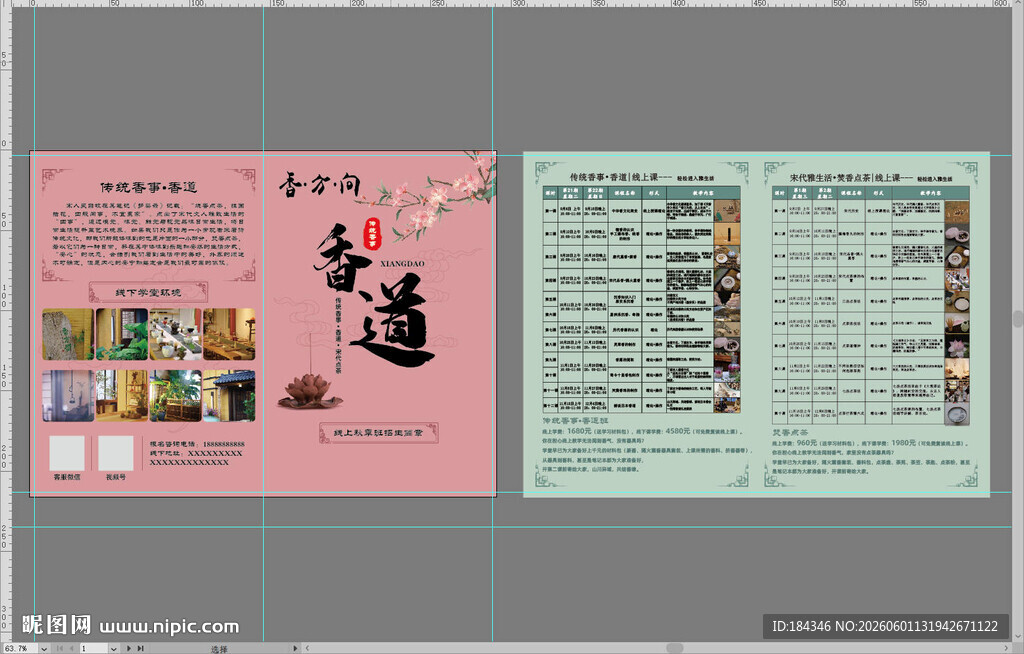Image resolution: width=1024 pixels, height=654 pixels.
Task: Click the horizontal scrollbar thumb
Action: tap(675, 649)
